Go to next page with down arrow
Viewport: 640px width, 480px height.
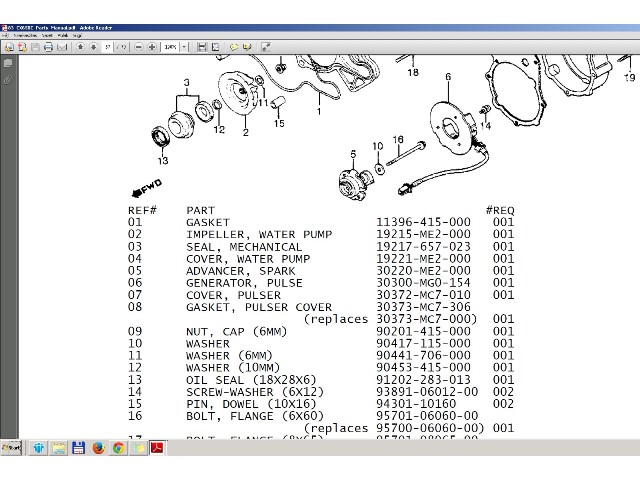click(93, 47)
